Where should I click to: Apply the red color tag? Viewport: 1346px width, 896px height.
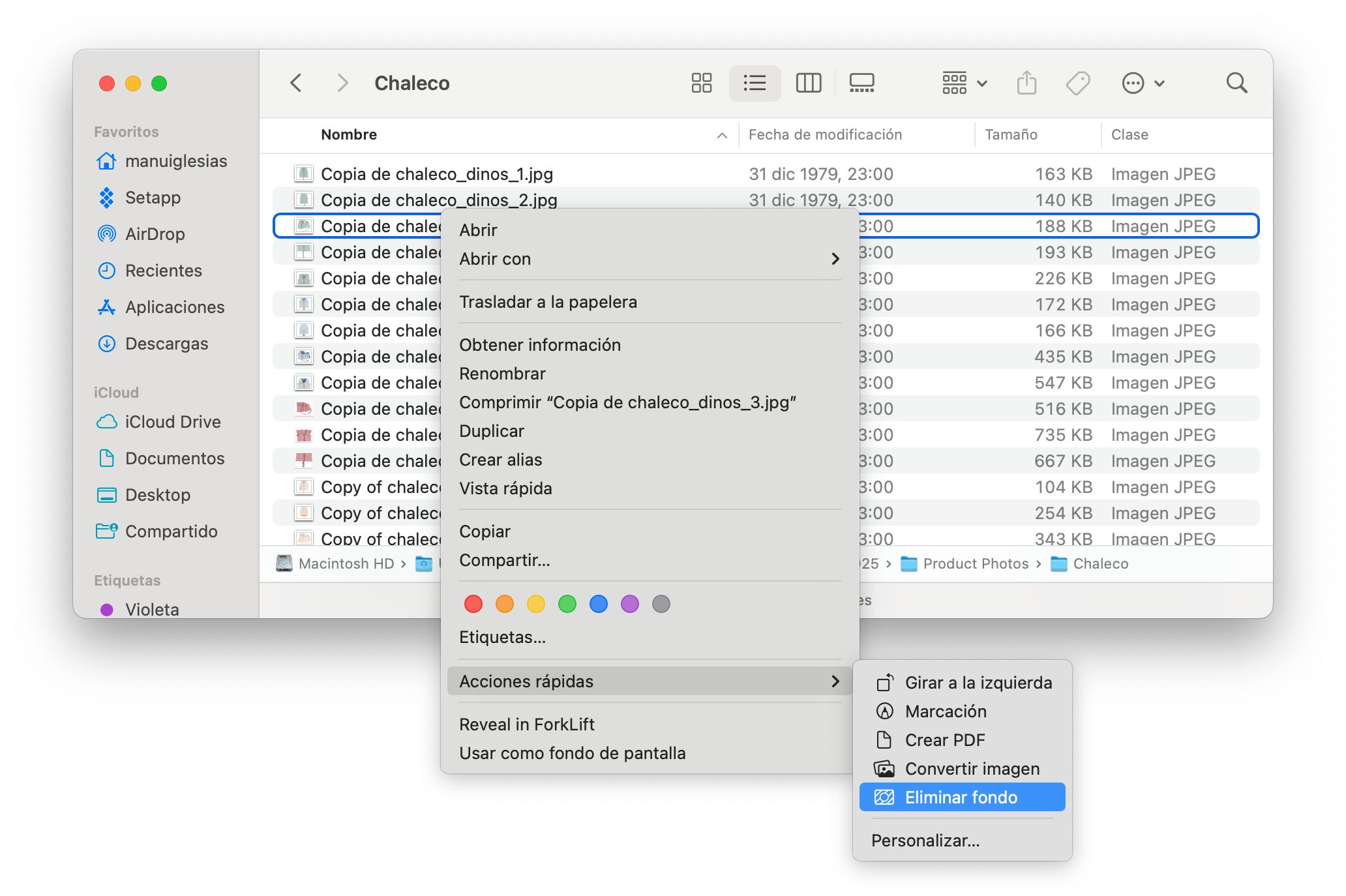click(473, 604)
